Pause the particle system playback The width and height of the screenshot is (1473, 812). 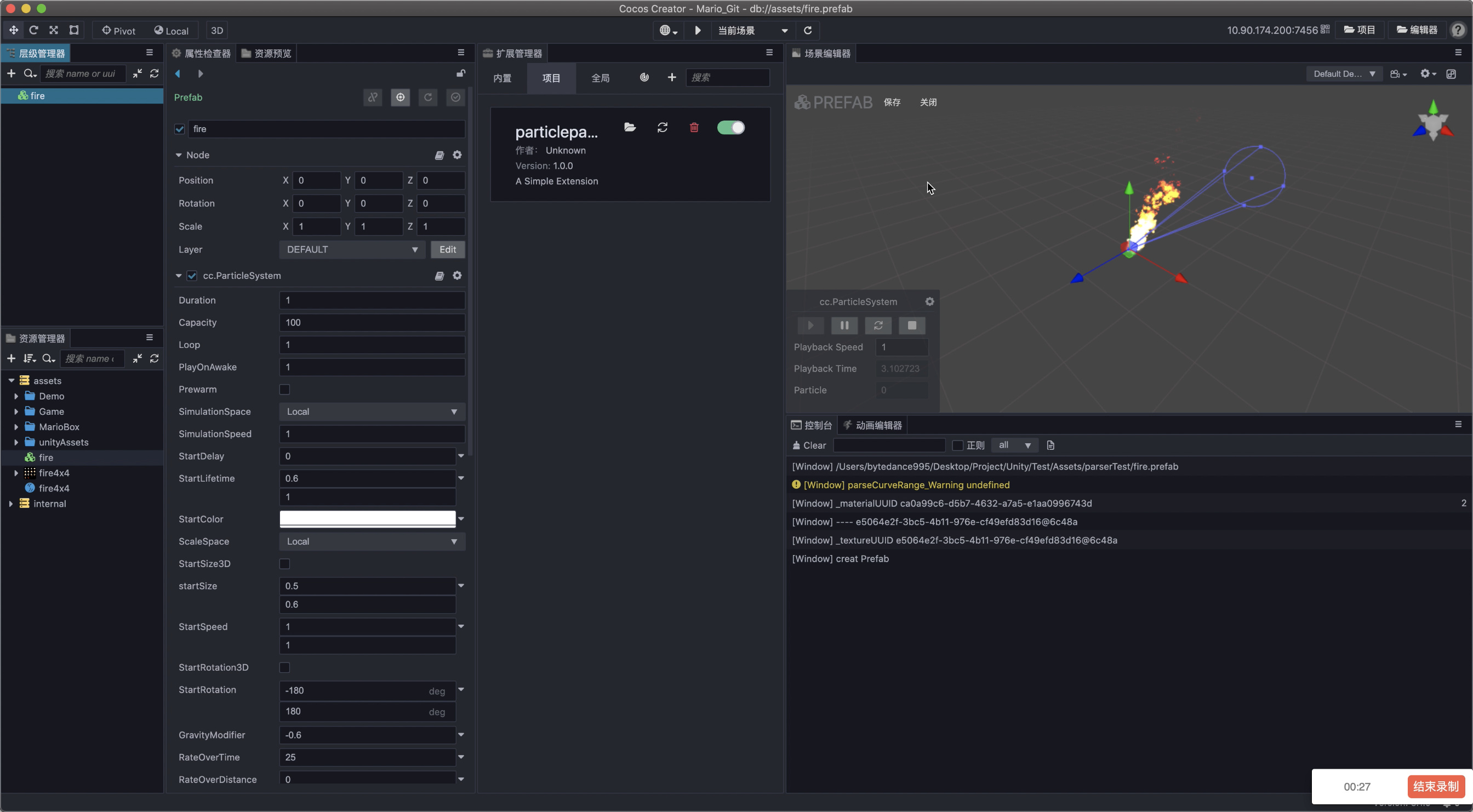tap(844, 325)
